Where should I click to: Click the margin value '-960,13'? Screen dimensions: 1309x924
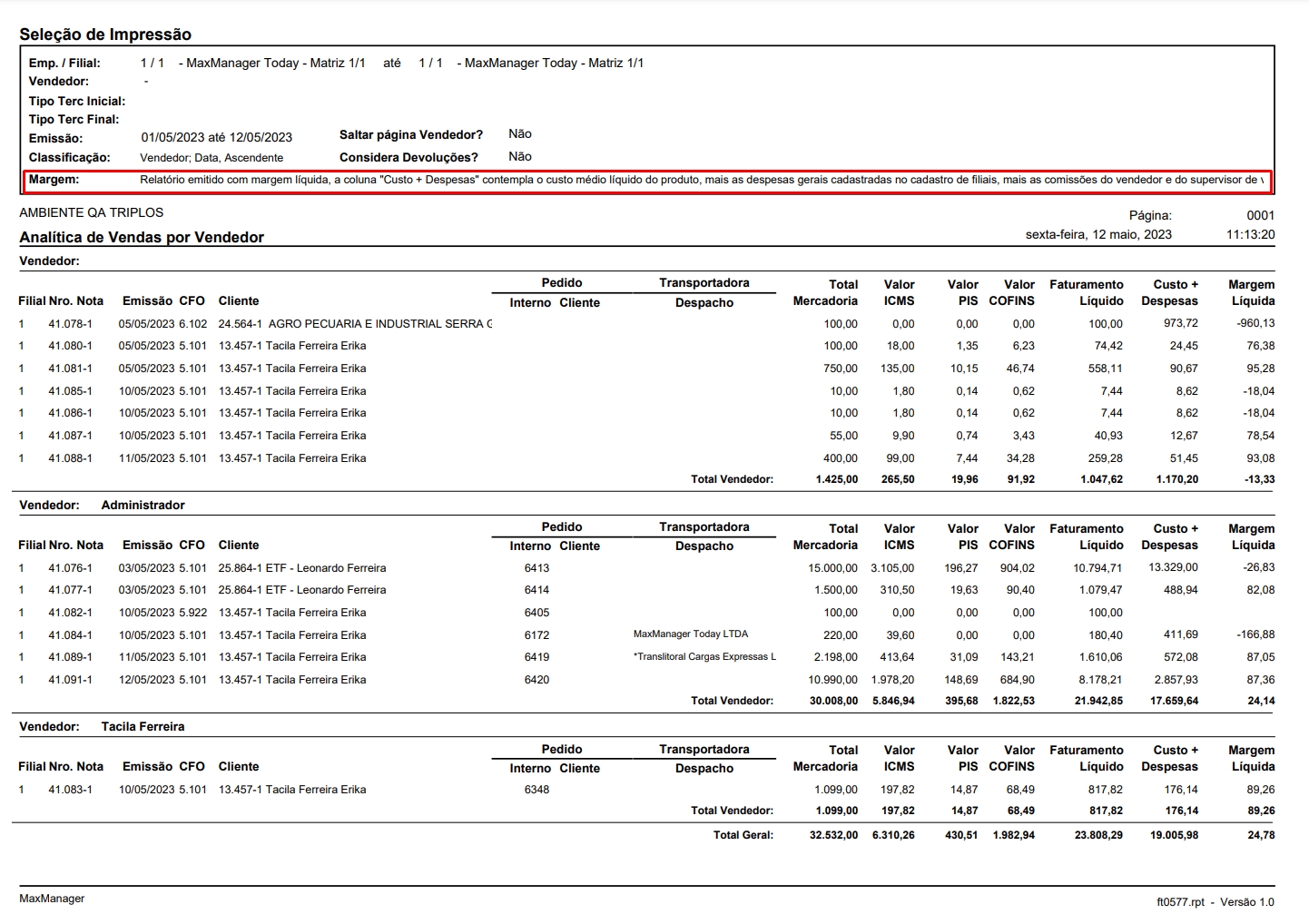pos(1255,324)
